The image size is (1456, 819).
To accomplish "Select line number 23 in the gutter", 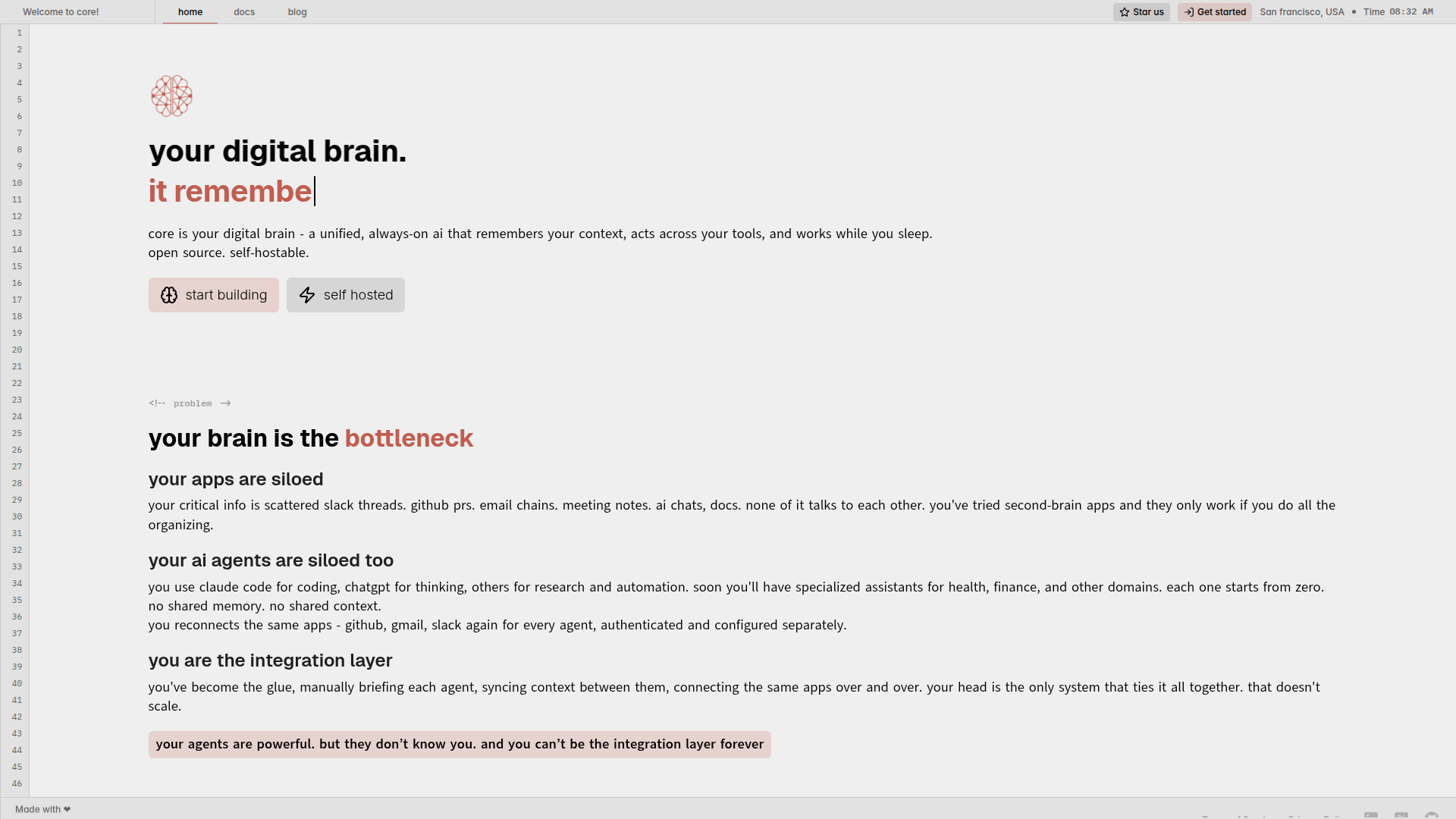I will (x=17, y=400).
